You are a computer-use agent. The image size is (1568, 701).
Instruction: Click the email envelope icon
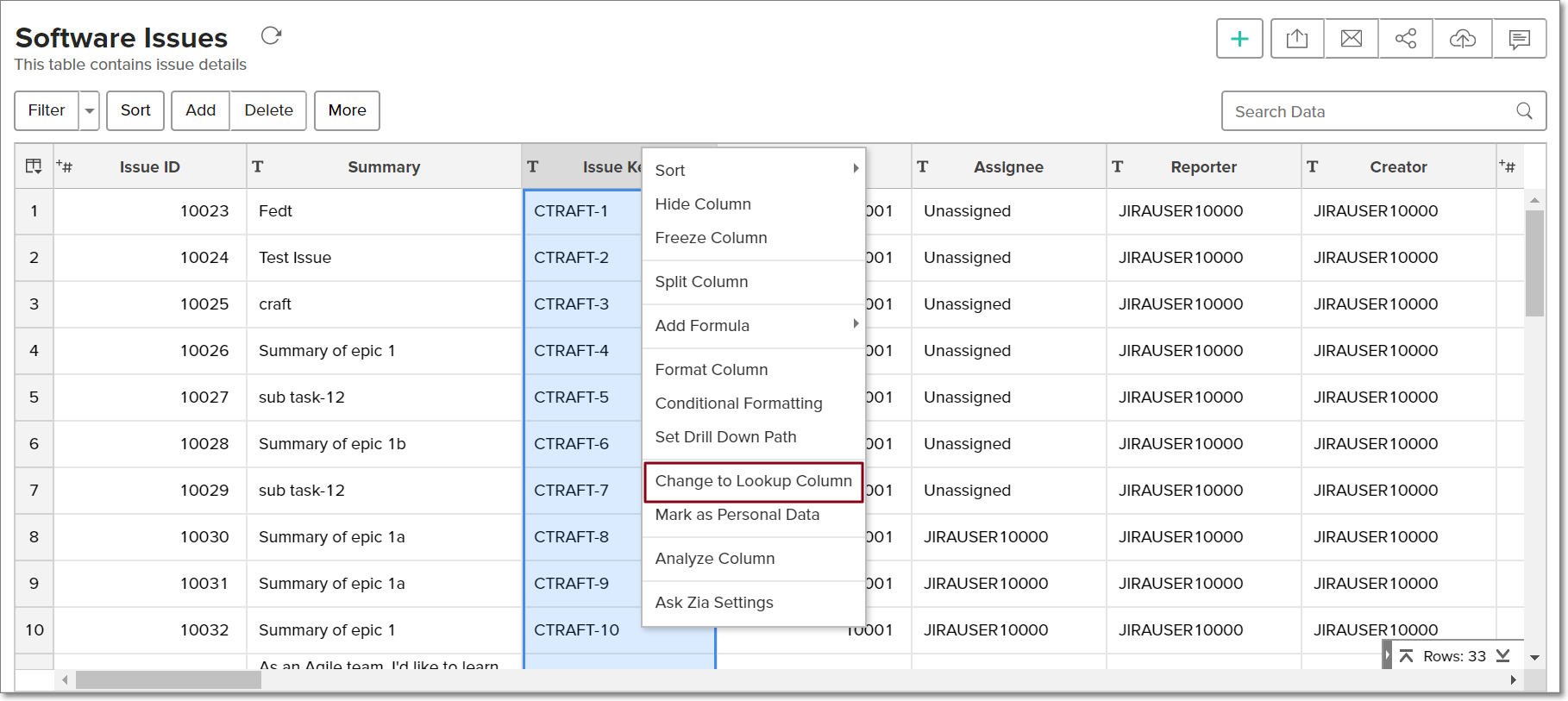(x=1352, y=39)
